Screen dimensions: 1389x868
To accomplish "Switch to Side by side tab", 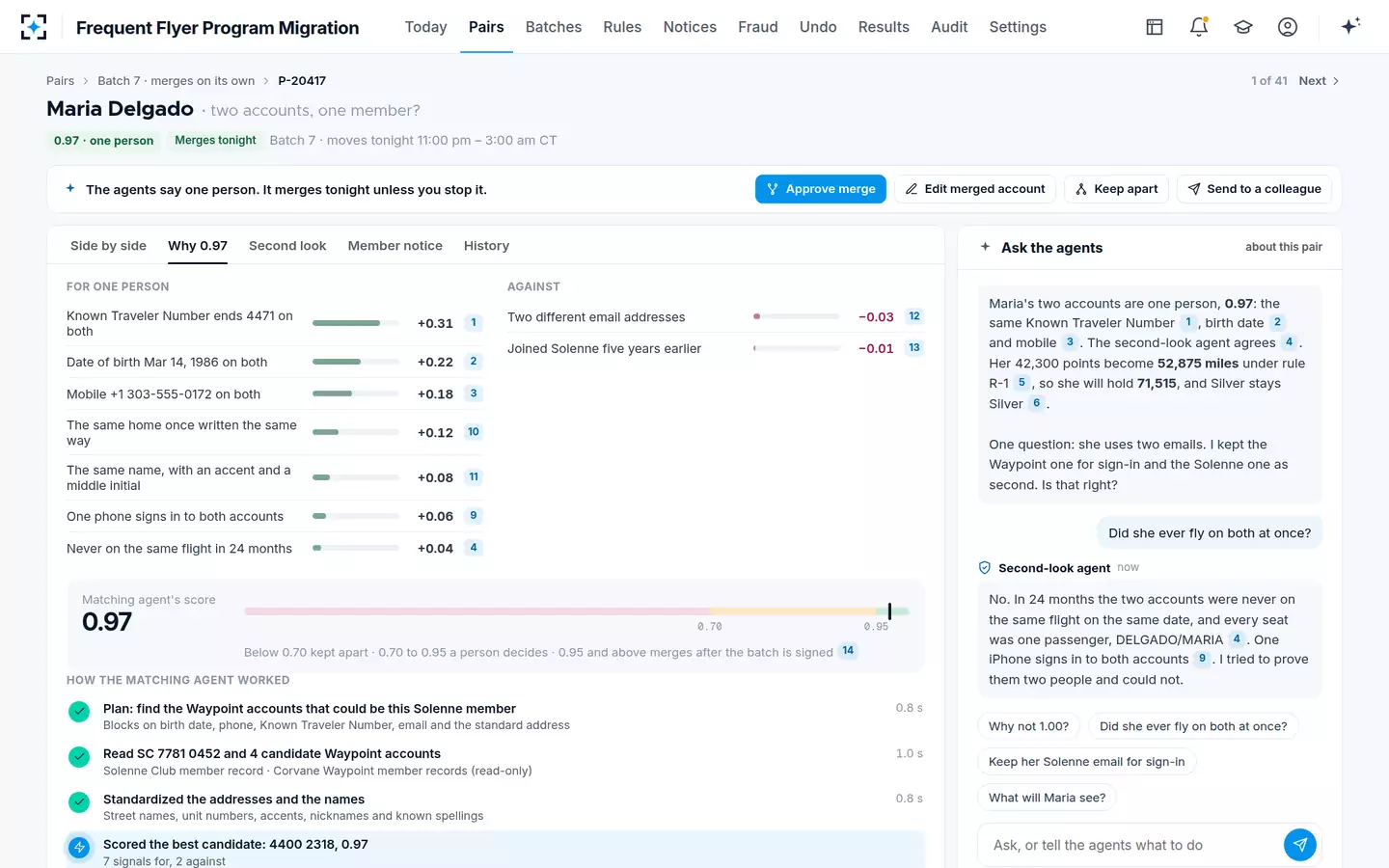I will 108,246.
